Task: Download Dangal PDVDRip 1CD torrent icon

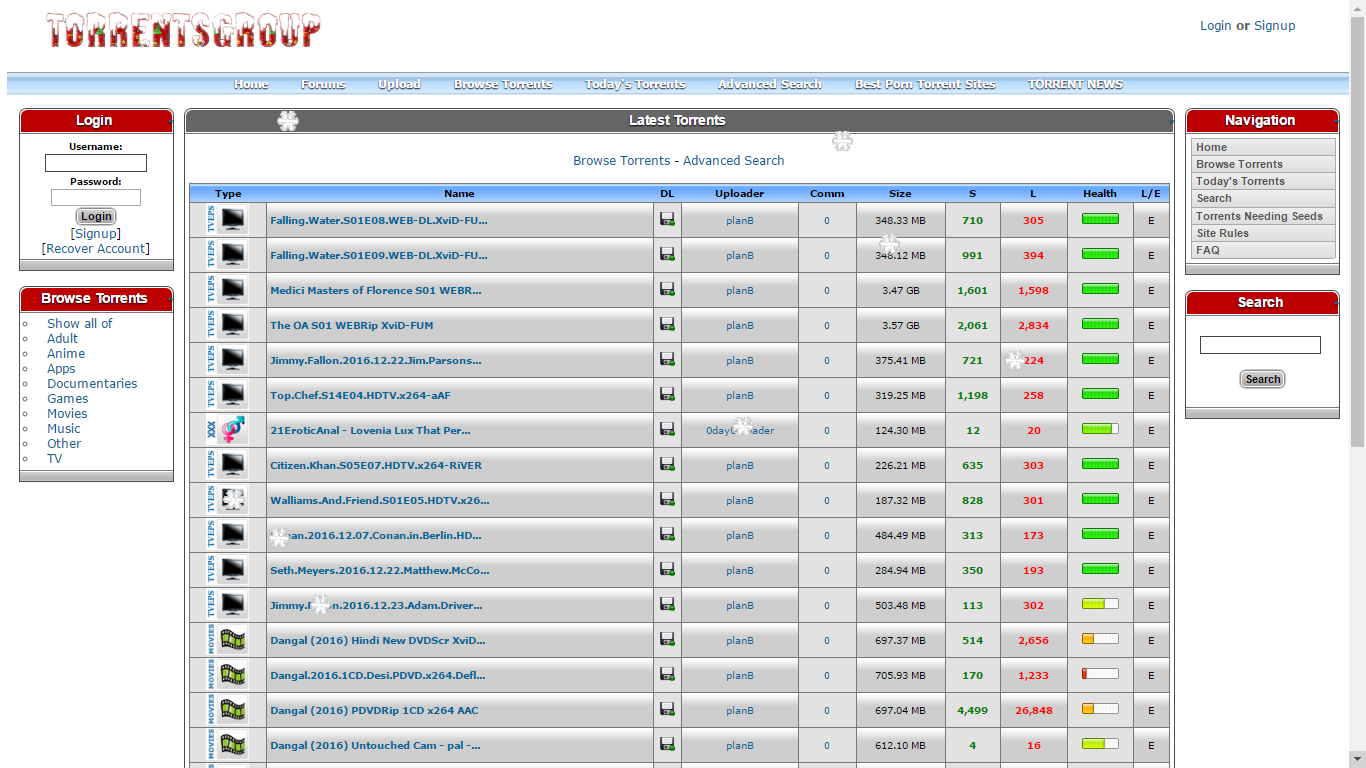Action: [667, 710]
